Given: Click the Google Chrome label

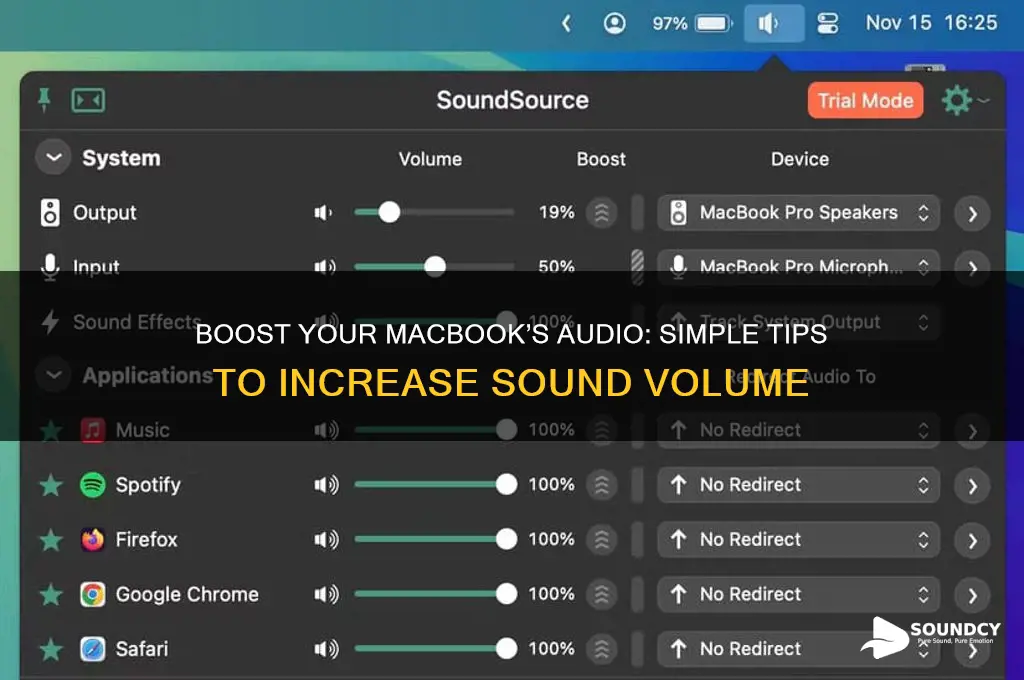Looking at the screenshot, I should (187, 594).
